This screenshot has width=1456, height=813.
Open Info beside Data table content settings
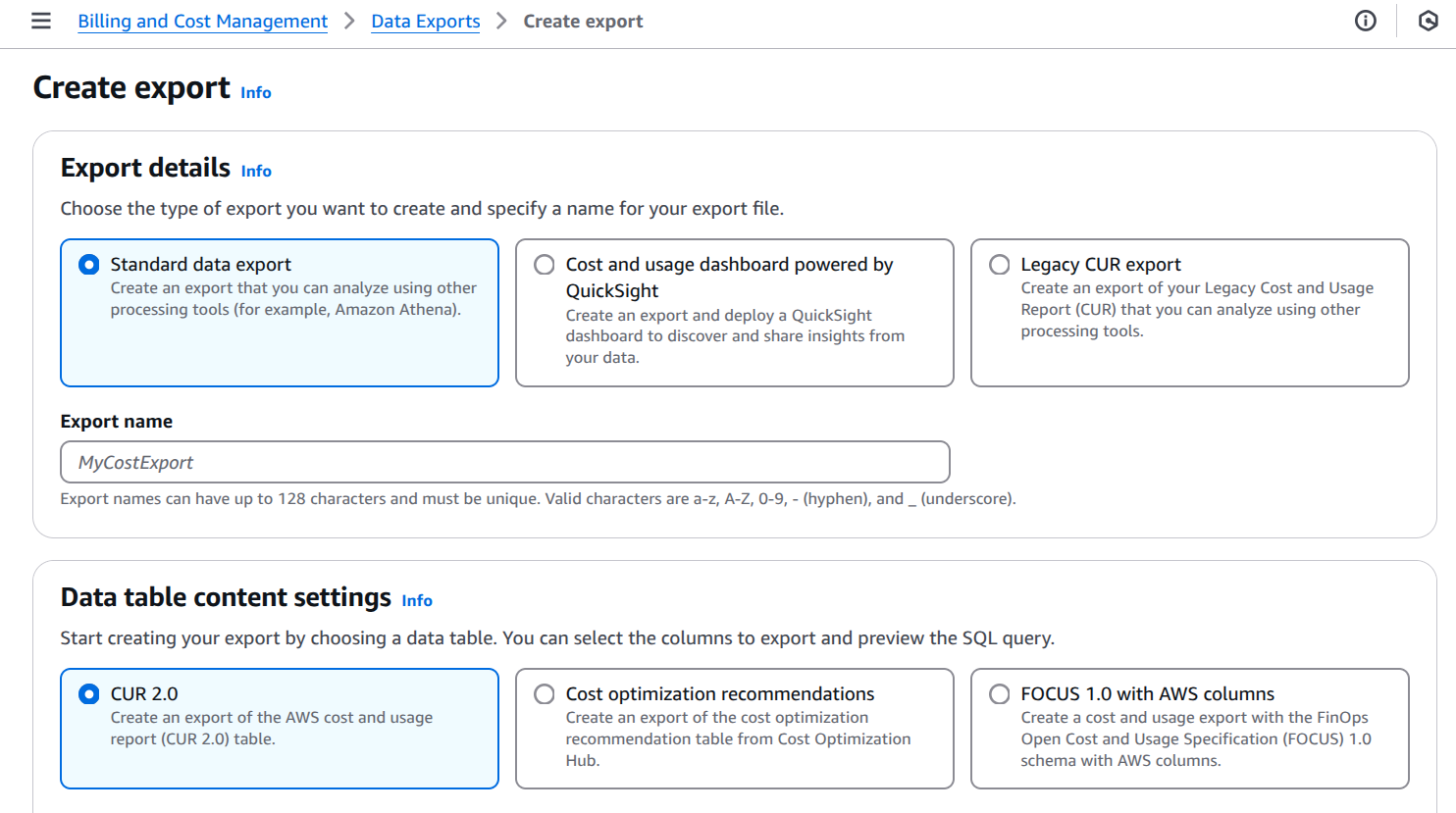click(x=417, y=600)
